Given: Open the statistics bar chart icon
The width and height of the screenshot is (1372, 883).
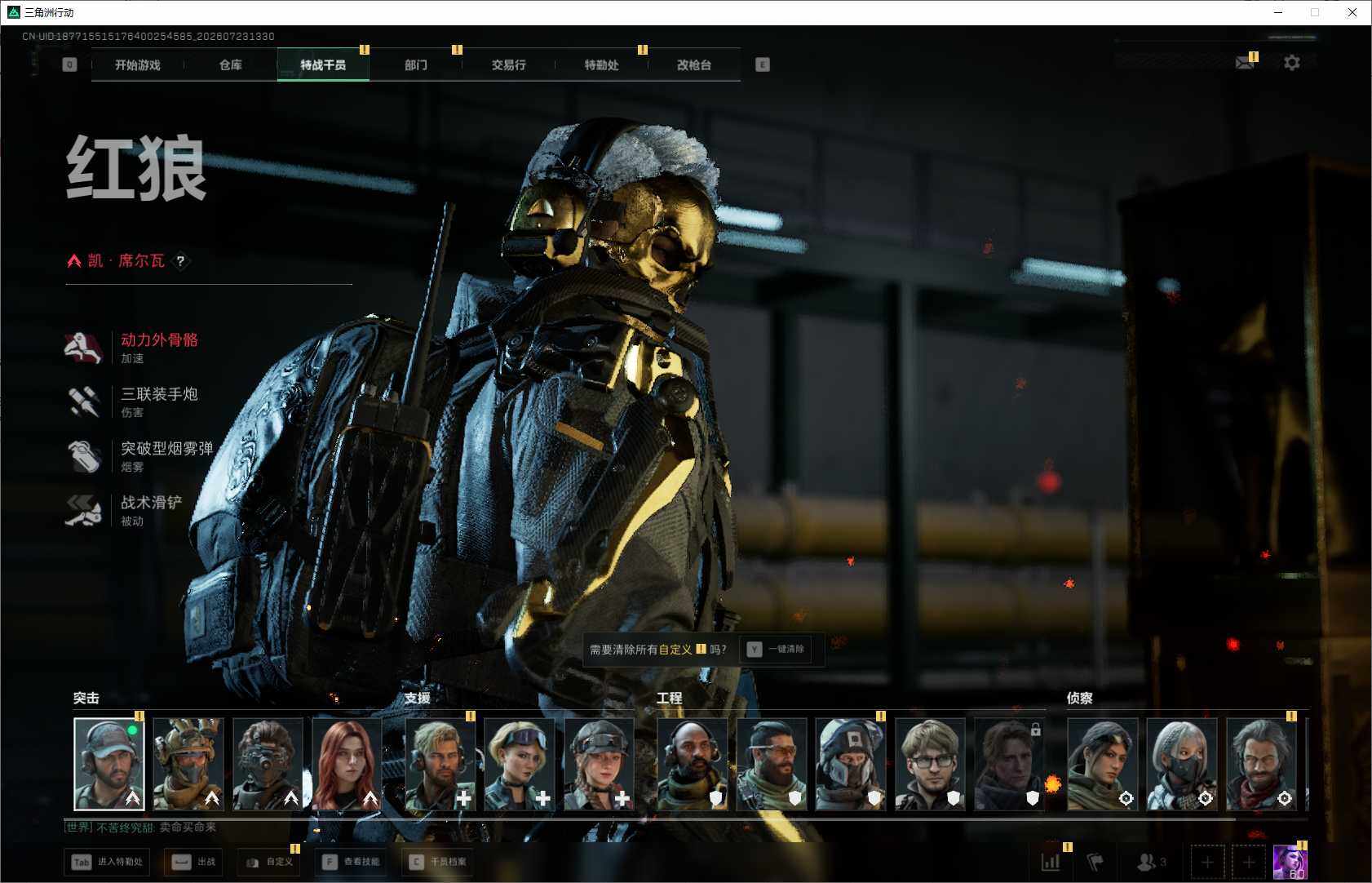Looking at the screenshot, I should click(1051, 862).
